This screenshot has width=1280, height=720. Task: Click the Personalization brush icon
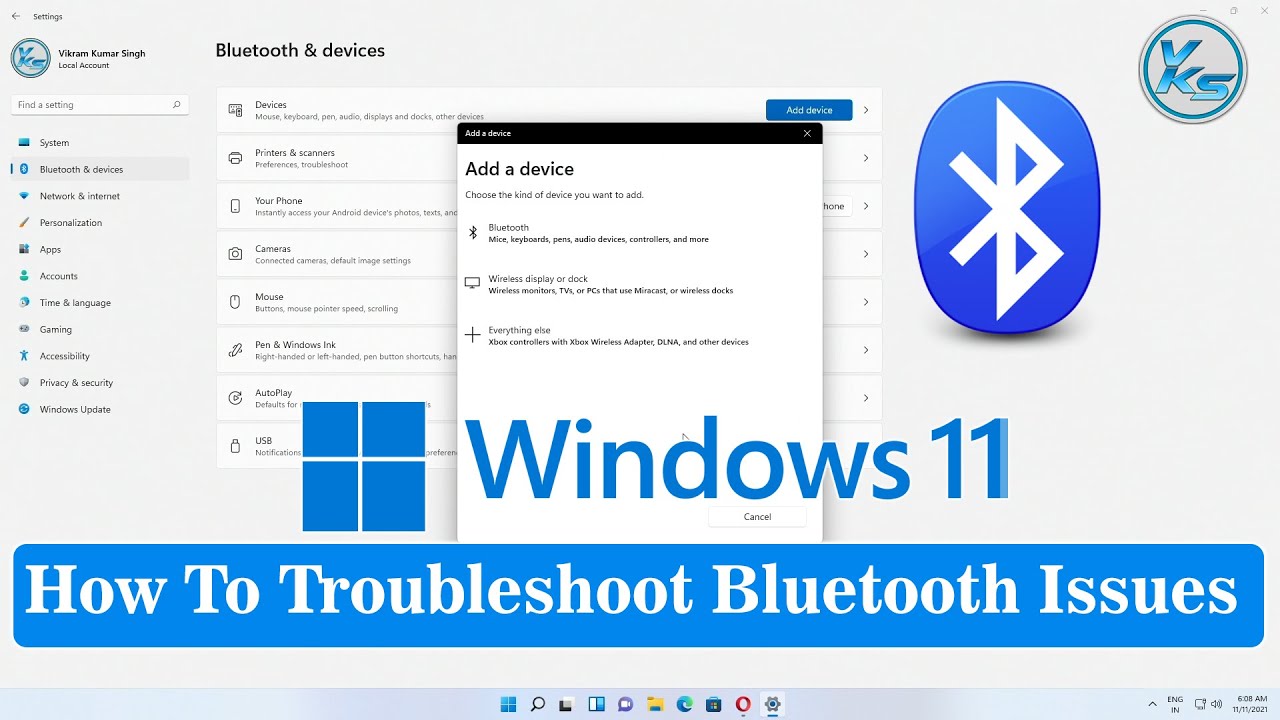[x=24, y=223]
